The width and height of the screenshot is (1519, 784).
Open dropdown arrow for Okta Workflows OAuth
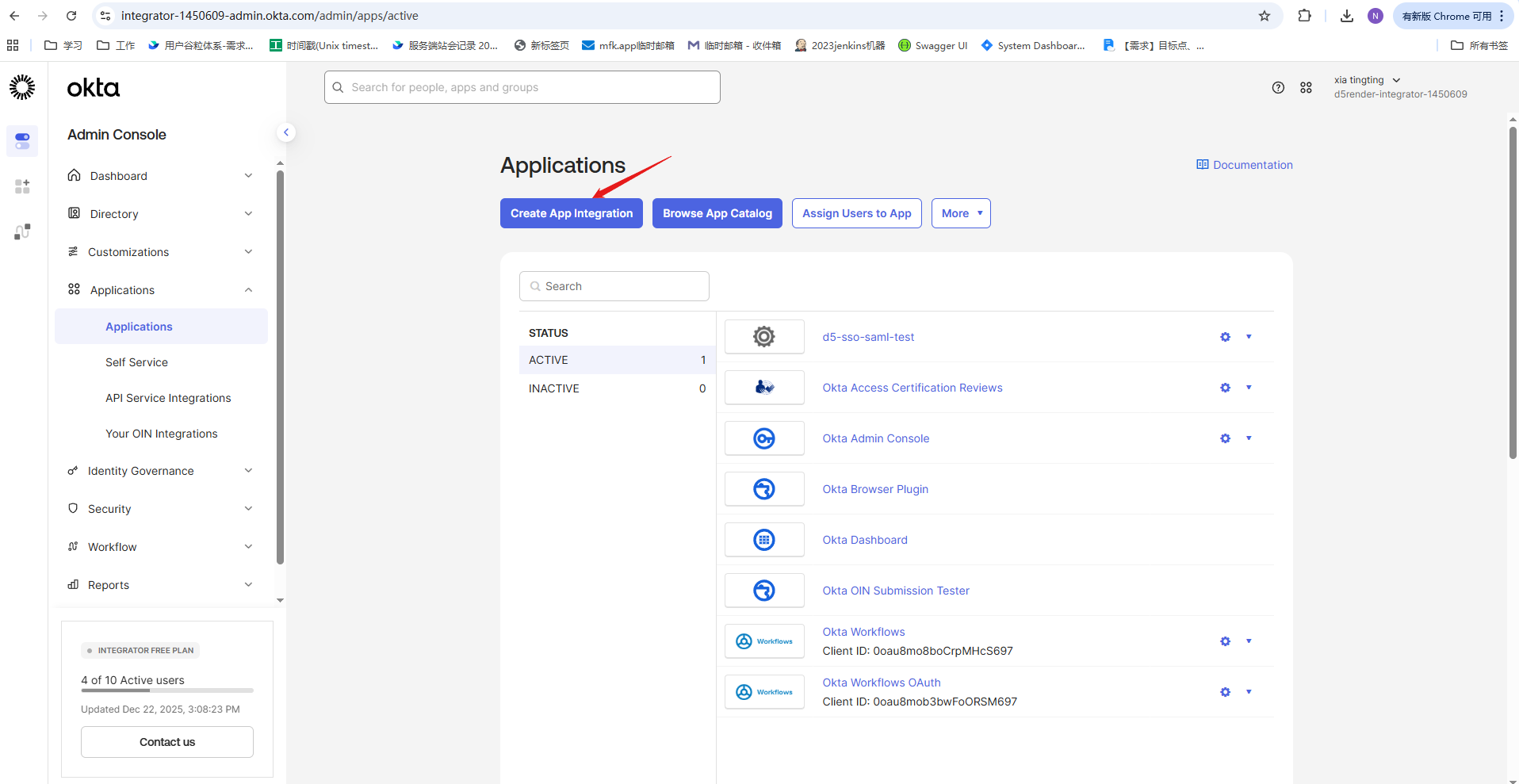coord(1249,692)
